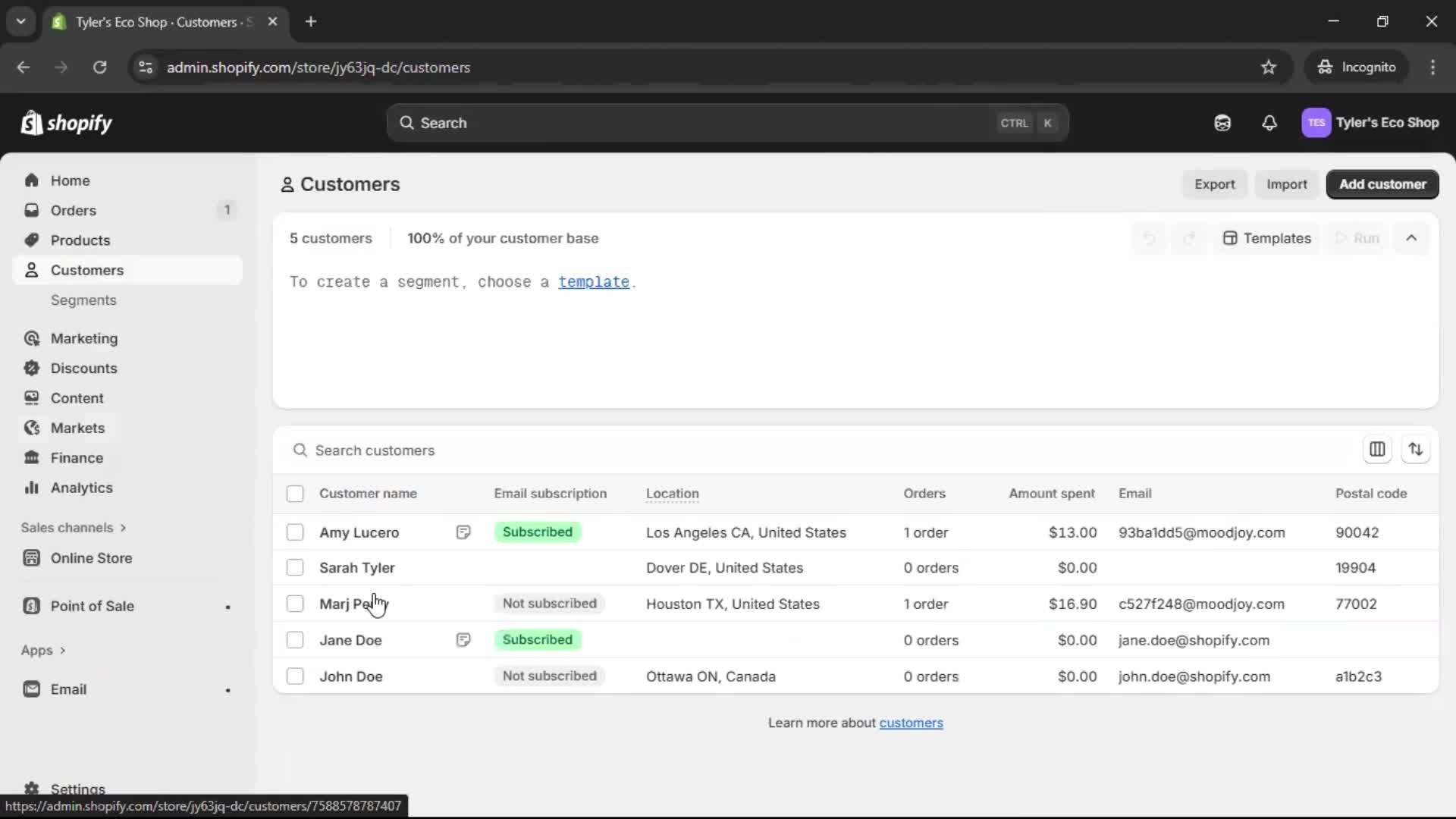
Task: Switch to the Segments section
Action: point(83,300)
